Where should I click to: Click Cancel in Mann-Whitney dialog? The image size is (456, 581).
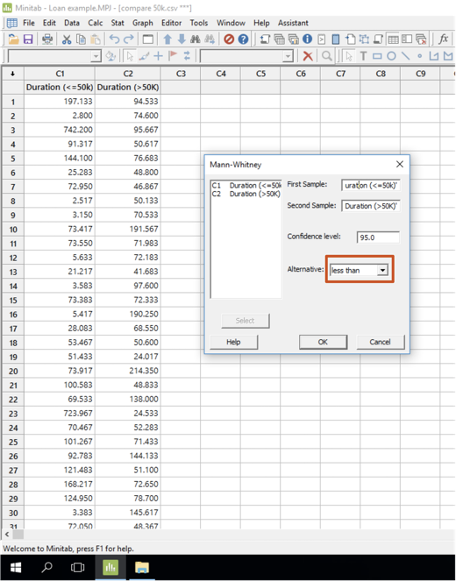(380, 342)
